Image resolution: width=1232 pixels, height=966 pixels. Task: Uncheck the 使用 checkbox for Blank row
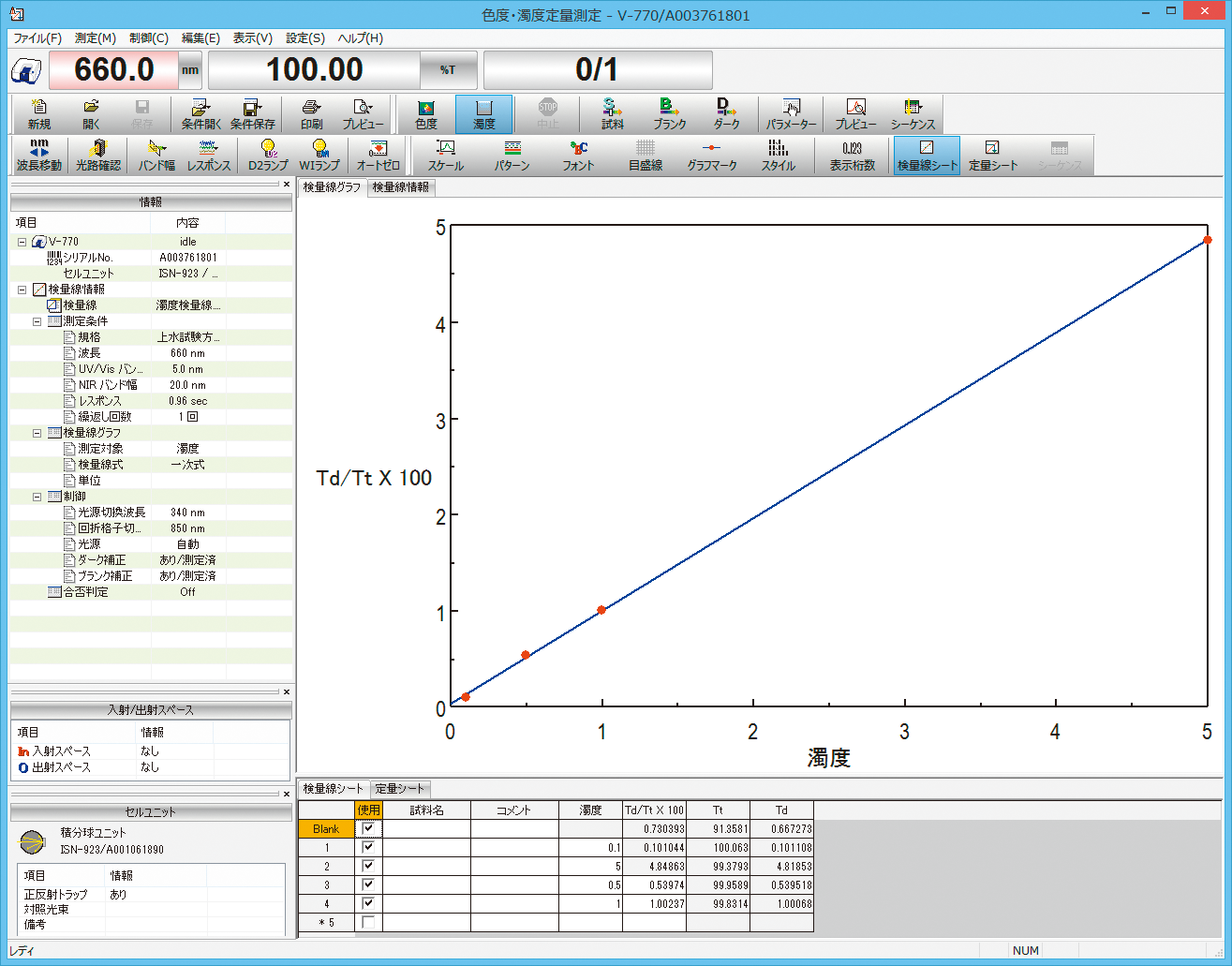pos(368,828)
